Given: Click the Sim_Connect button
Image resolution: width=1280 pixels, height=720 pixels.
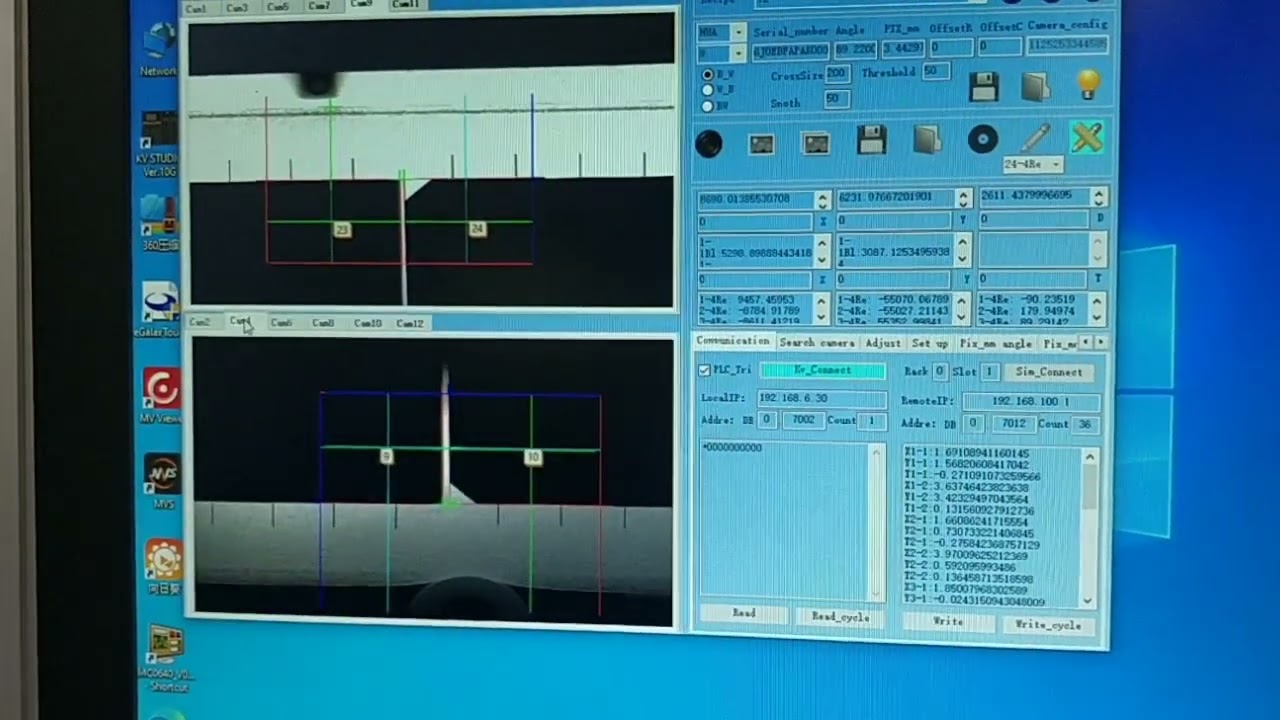Looking at the screenshot, I should click(1049, 372).
